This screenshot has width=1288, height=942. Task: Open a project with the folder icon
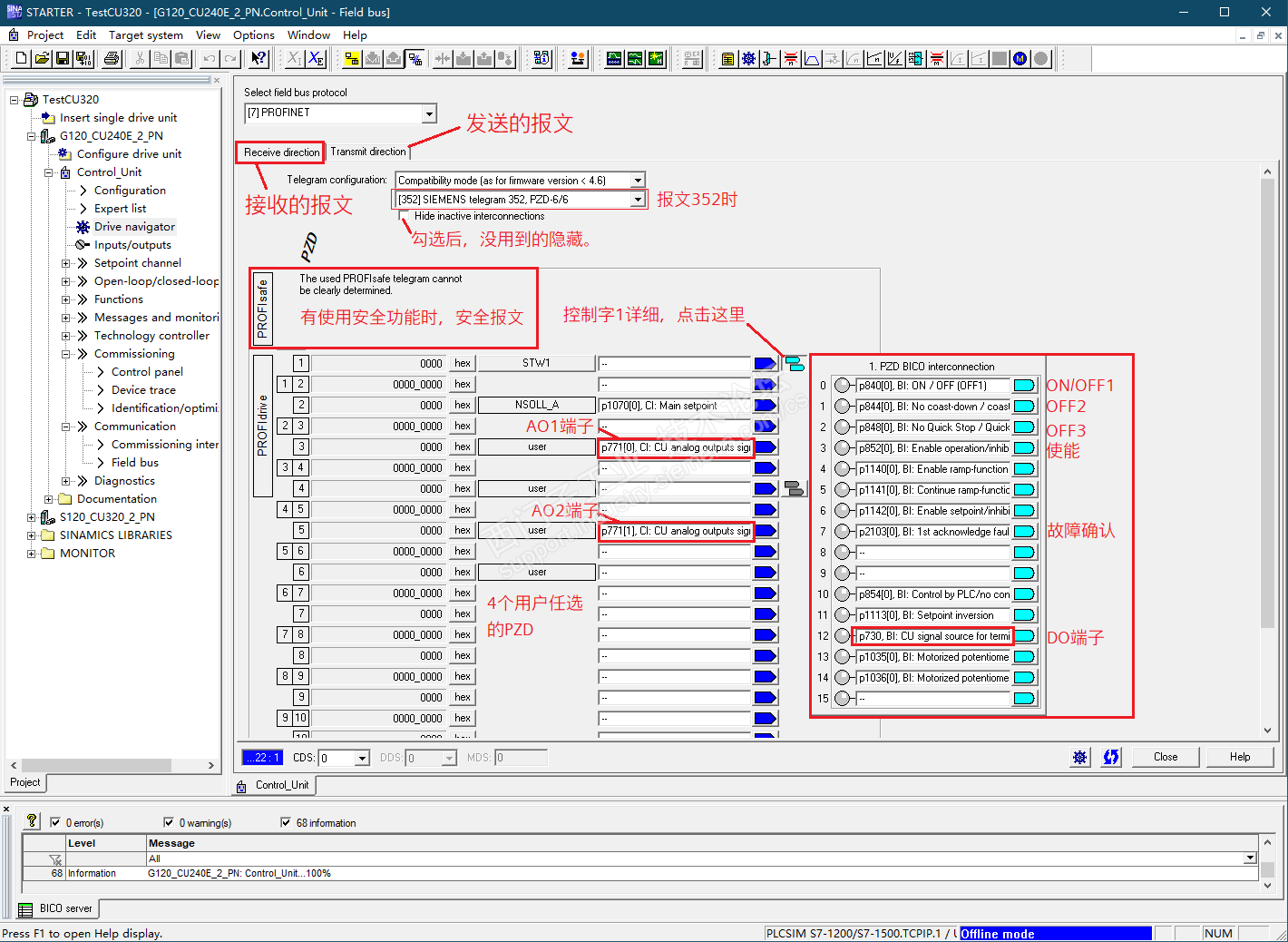(x=42, y=59)
